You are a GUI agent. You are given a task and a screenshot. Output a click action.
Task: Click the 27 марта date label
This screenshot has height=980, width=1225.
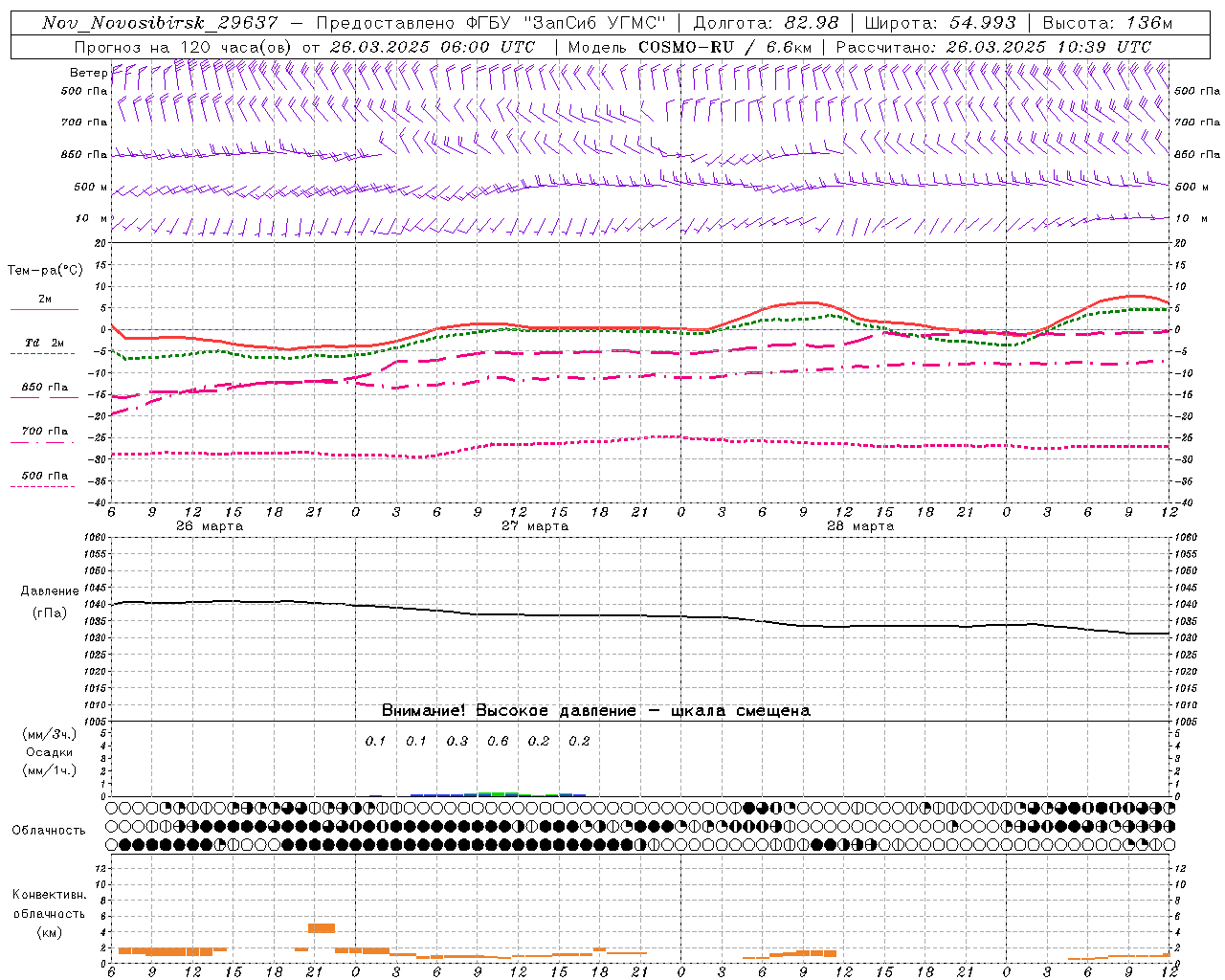[535, 526]
